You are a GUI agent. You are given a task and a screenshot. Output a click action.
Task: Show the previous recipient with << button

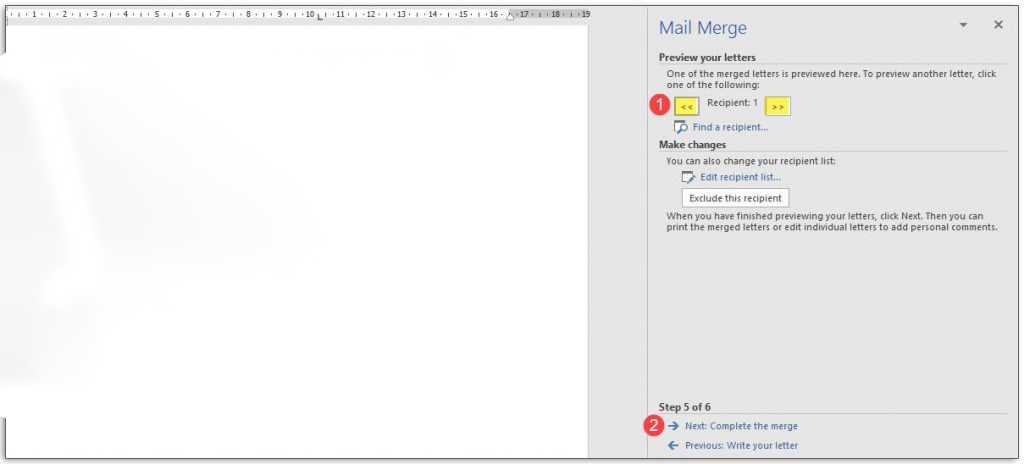pyautogui.click(x=686, y=107)
